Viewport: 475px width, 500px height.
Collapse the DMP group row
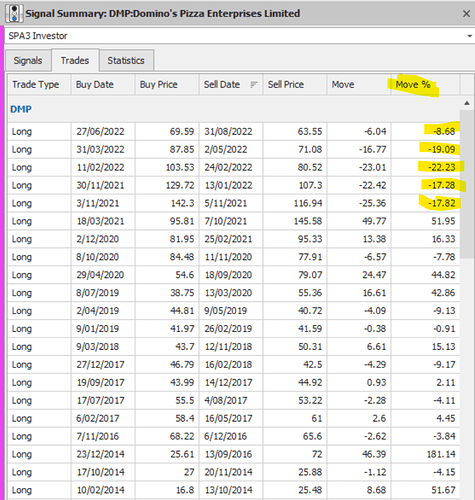(21, 109)
